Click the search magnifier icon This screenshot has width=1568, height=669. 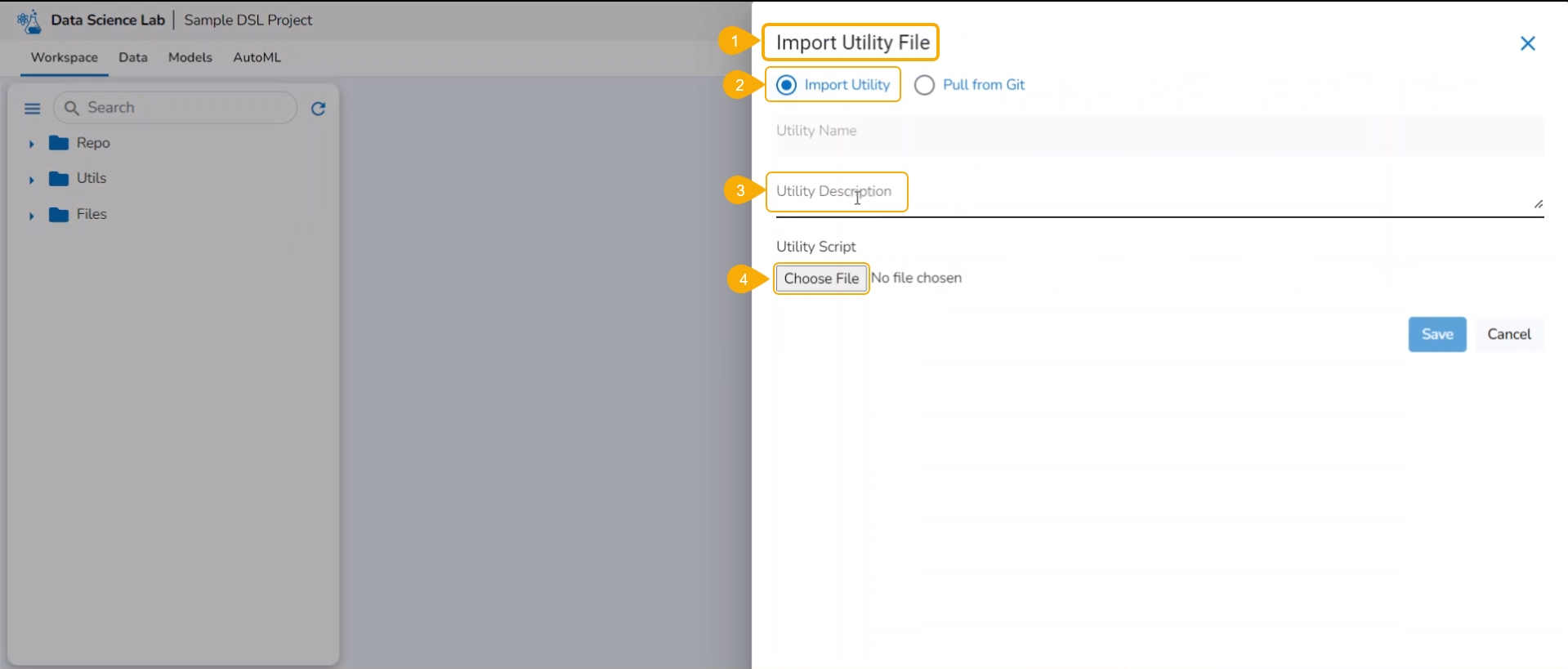click(72, 108)
